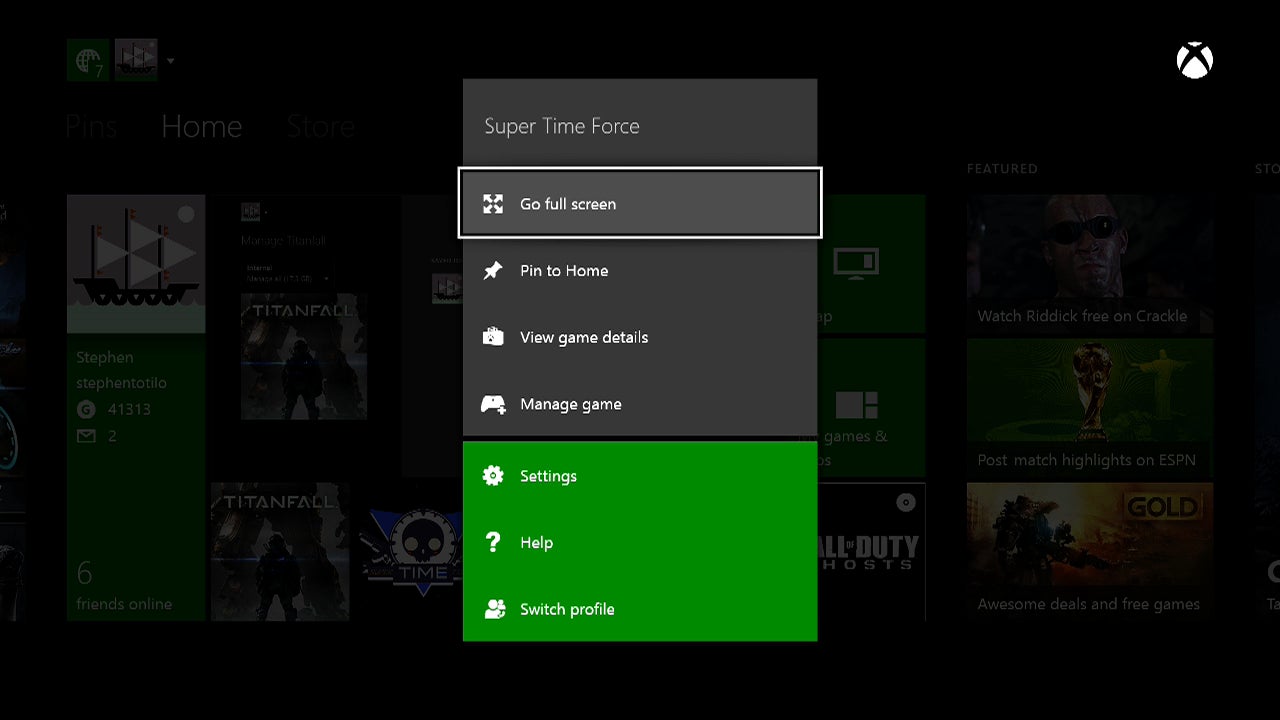Select the Go full screen menu entry
1280x720 pixels.
[640, 204]
